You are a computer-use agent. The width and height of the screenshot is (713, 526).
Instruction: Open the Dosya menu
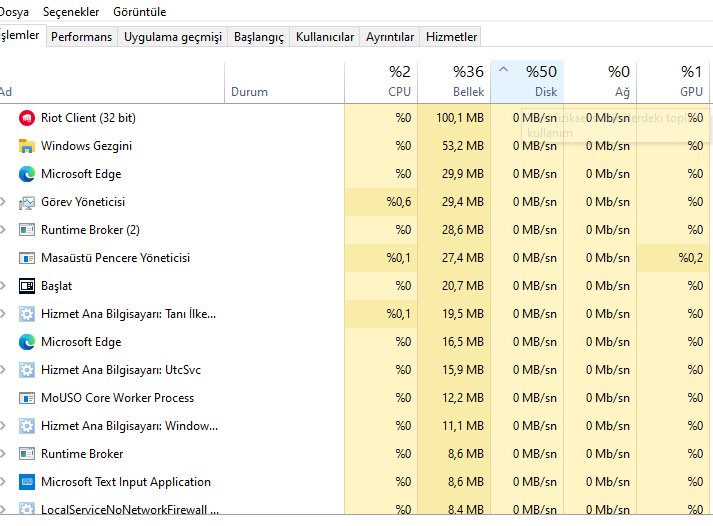point(14,12)
